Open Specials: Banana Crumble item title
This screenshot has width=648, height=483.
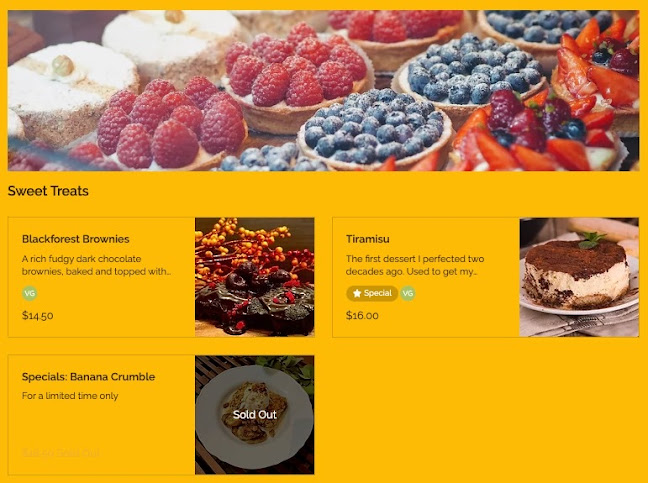pos(88,376)
